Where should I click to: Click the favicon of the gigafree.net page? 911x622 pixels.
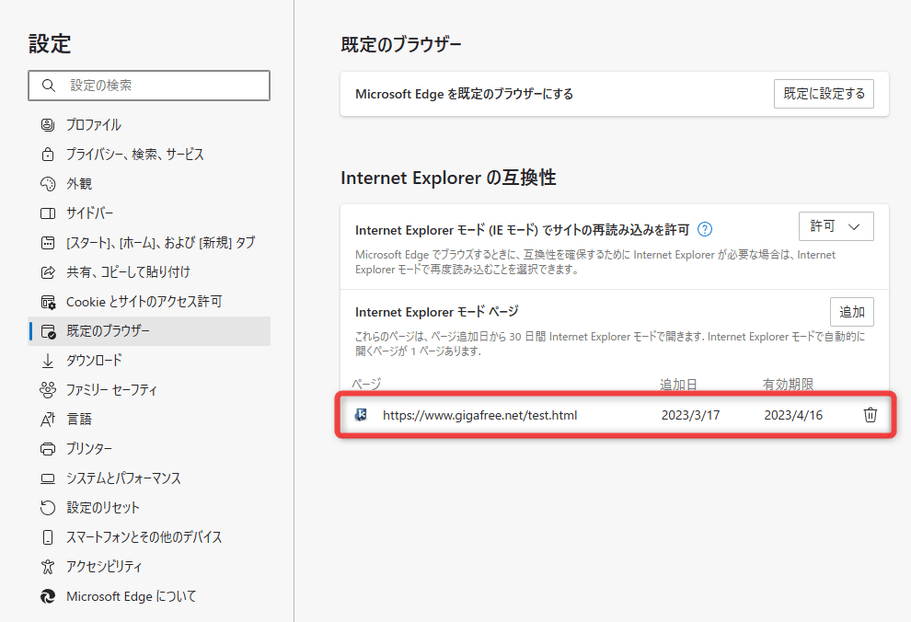click(x=361, y=415)
